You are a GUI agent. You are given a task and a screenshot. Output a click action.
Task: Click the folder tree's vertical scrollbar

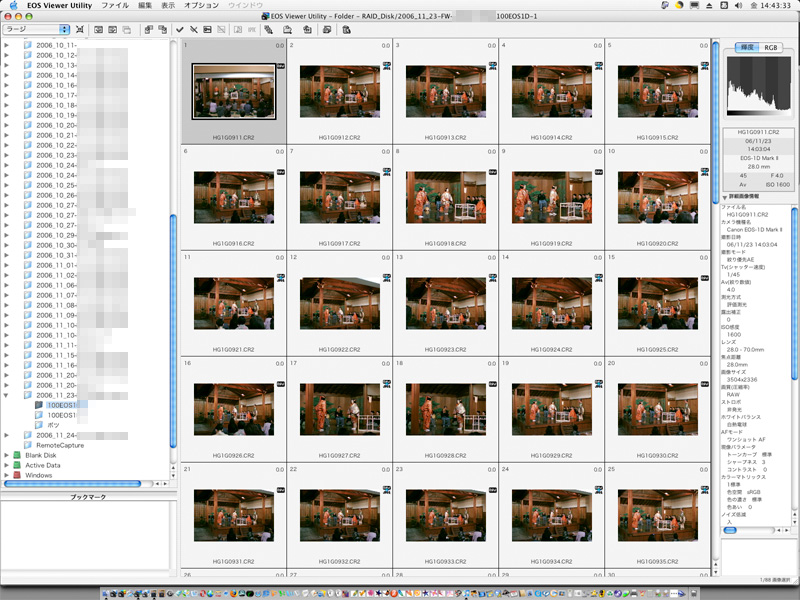(x=173, y=331)
